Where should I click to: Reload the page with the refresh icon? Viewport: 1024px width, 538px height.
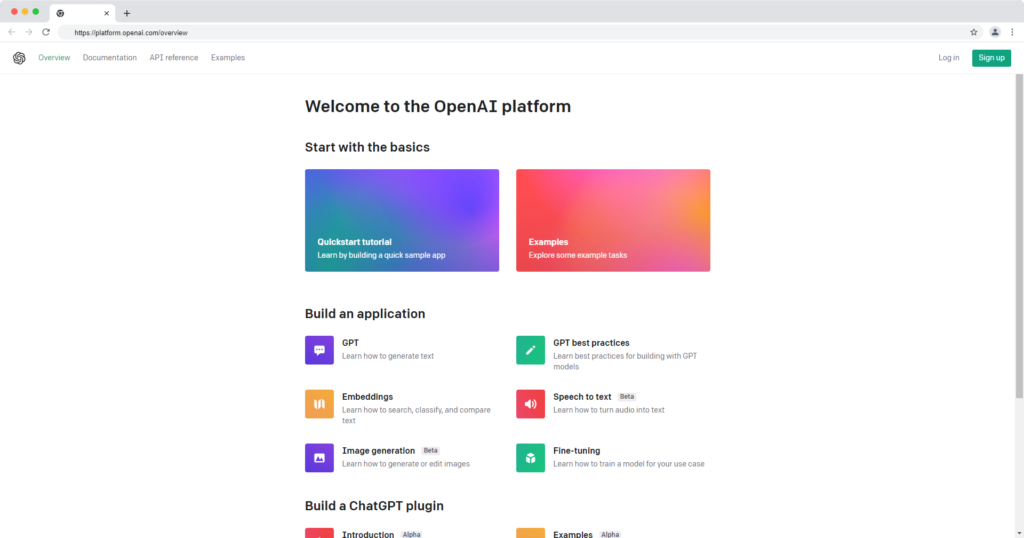46,32
